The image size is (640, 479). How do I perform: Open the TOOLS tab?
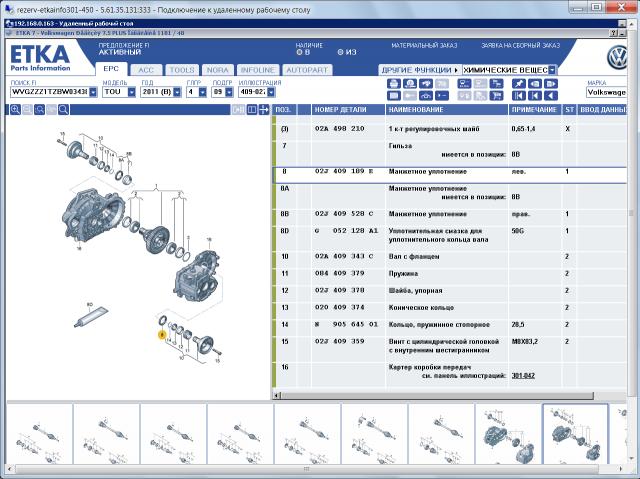point(182,70)
